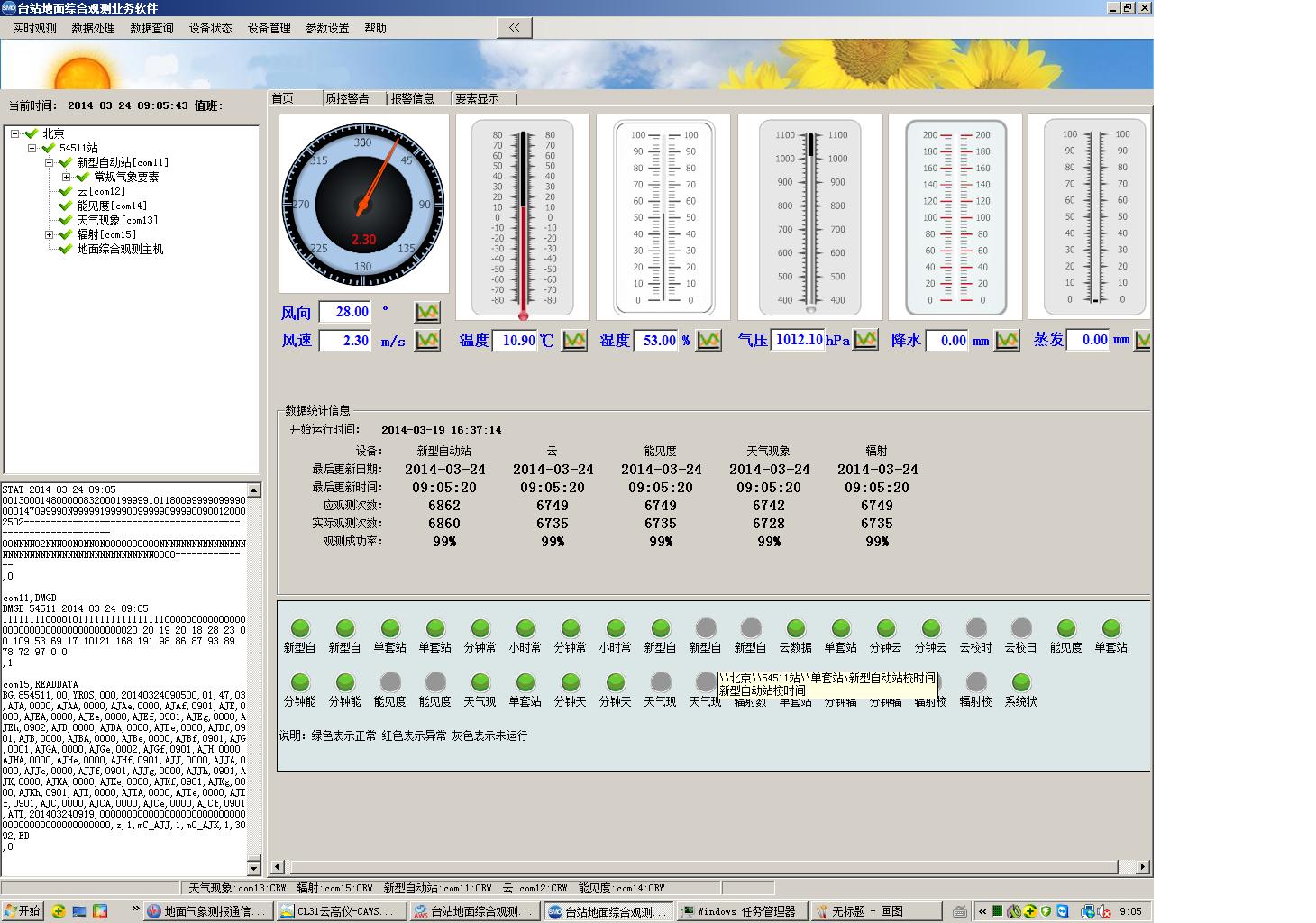
Task: Open the 数据查询 menu
Action: (151, 28)
